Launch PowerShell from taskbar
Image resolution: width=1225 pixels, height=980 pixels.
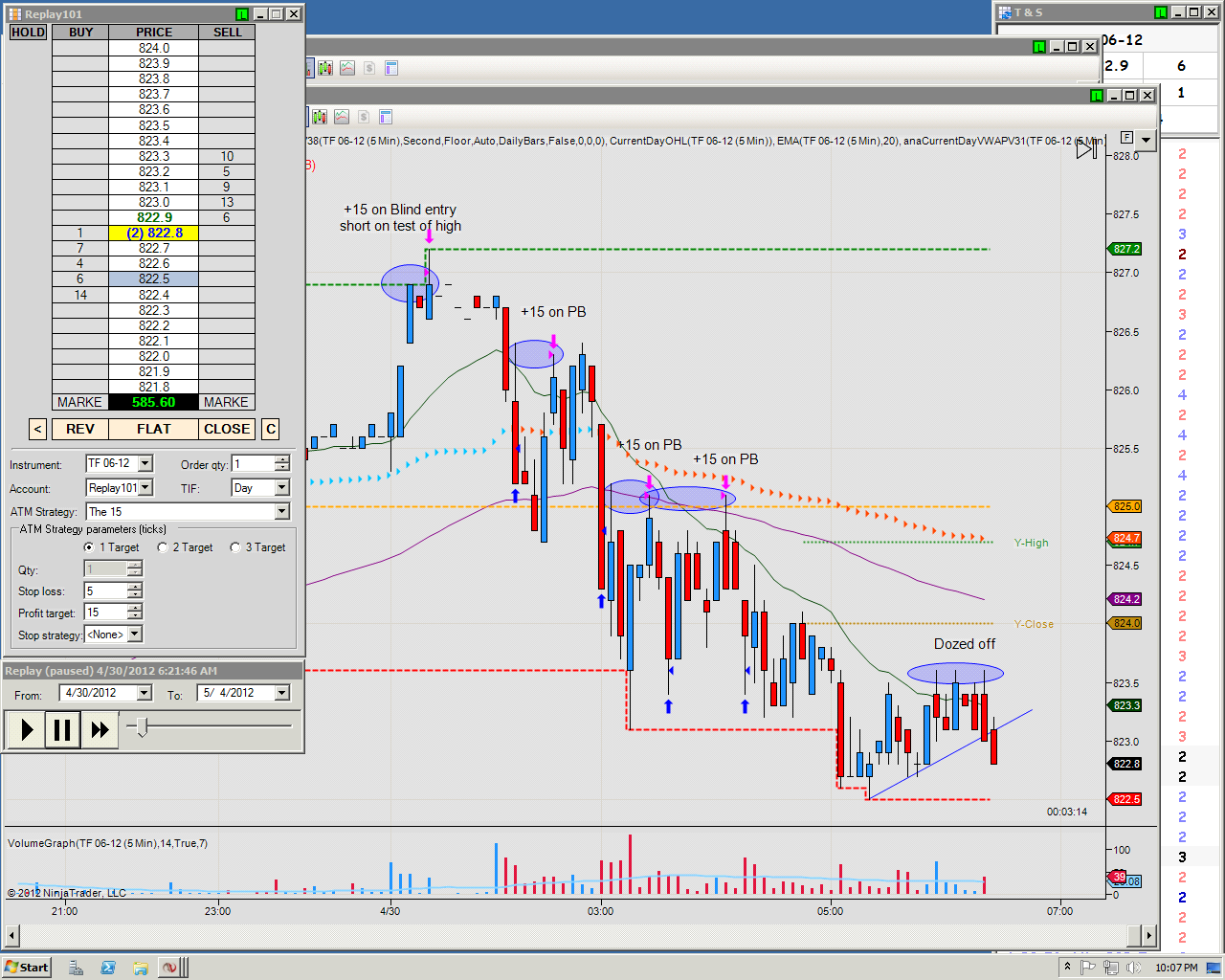(108, 968)
